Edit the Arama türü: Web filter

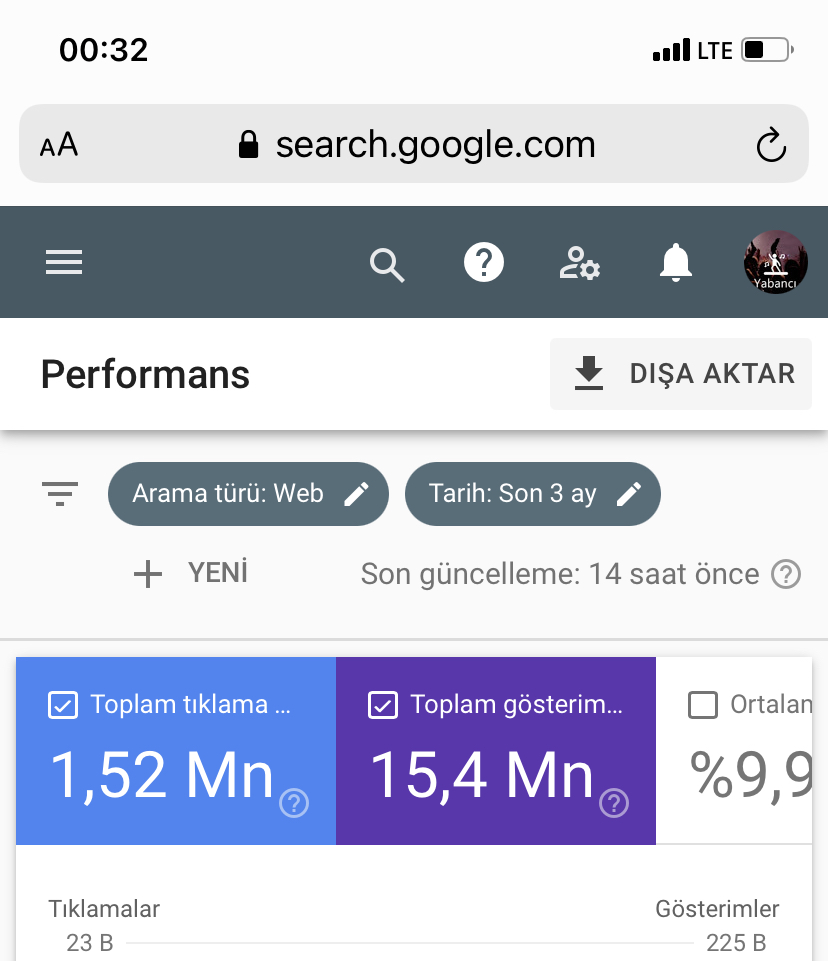click(x=248, y=494)
